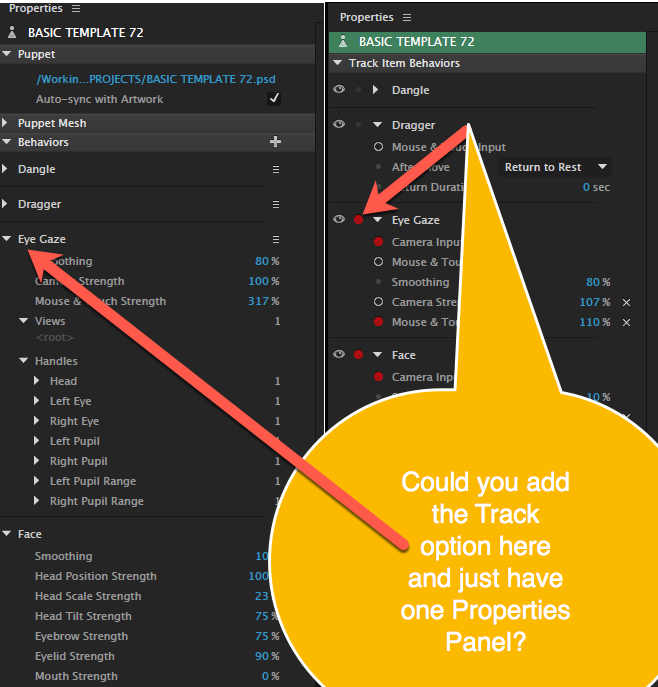
Task: Remove Camera Strength 107% override X
Action: (626, 302)
